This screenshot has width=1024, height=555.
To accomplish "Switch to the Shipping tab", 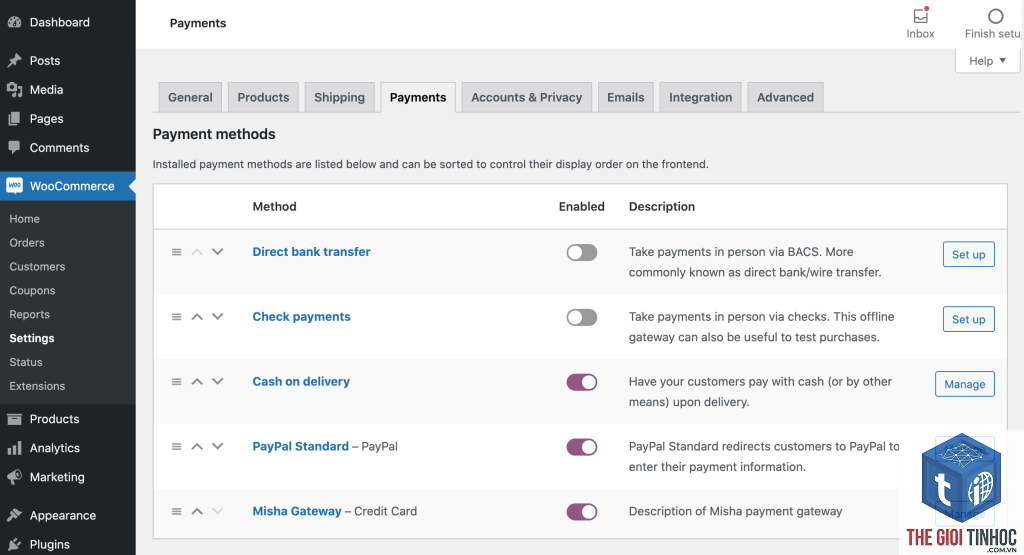I will click(x=340, y=97).
